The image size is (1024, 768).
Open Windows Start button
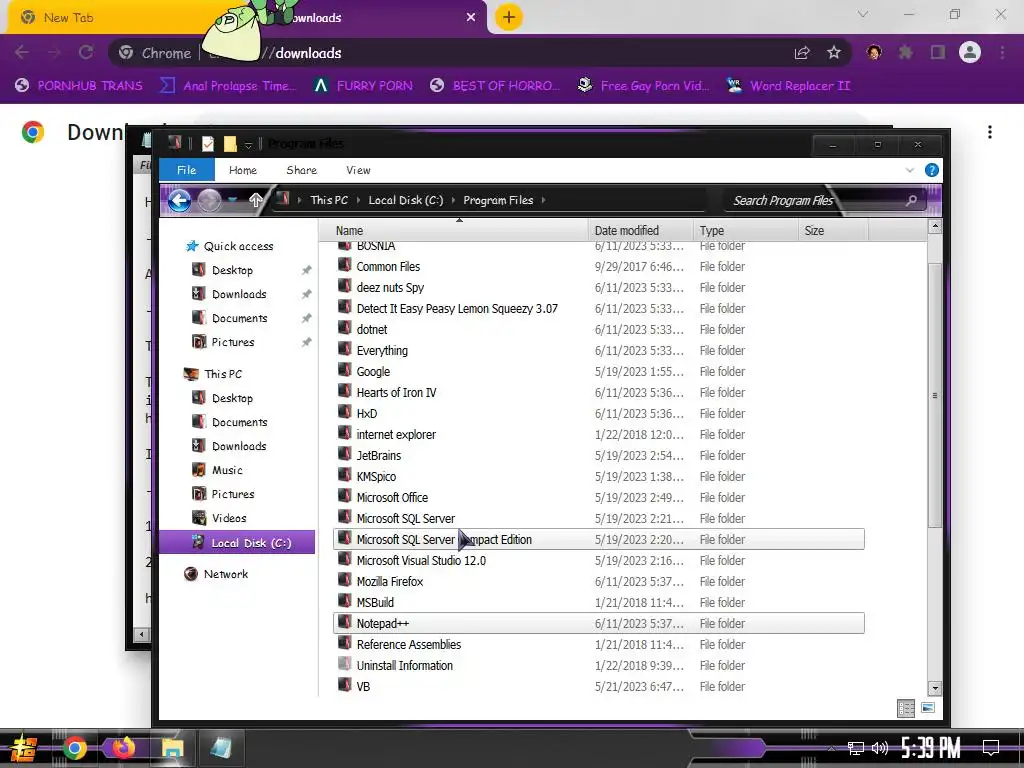(24, 748)
